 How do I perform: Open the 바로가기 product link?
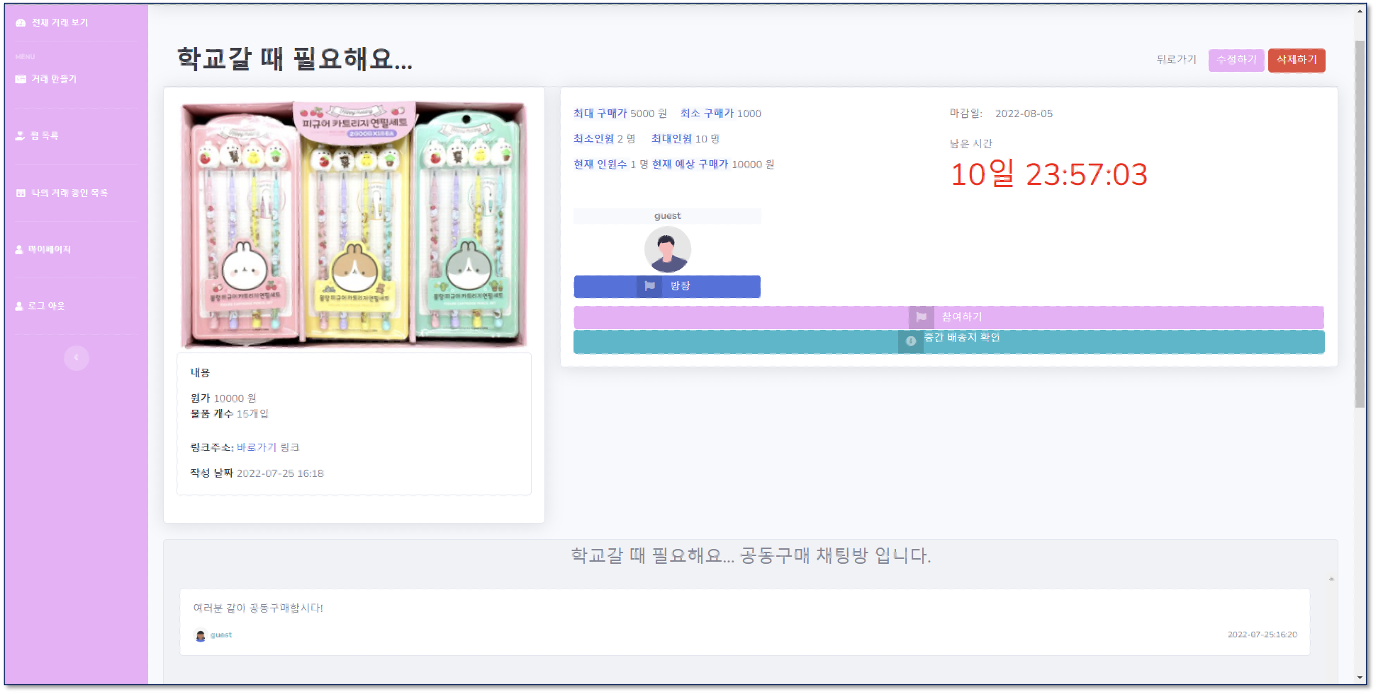click(x=256, y=448)
